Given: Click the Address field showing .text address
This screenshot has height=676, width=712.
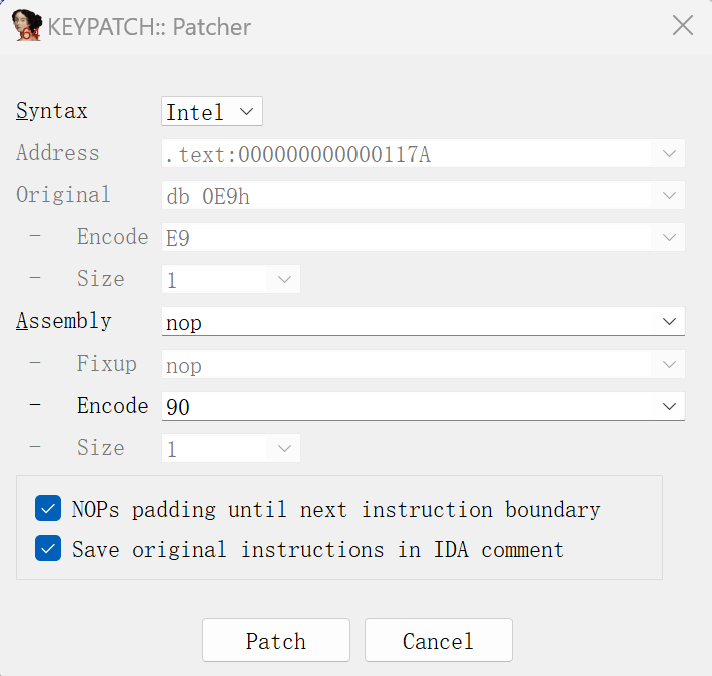Looking at the screenshot, I should [x=400, y=154].
